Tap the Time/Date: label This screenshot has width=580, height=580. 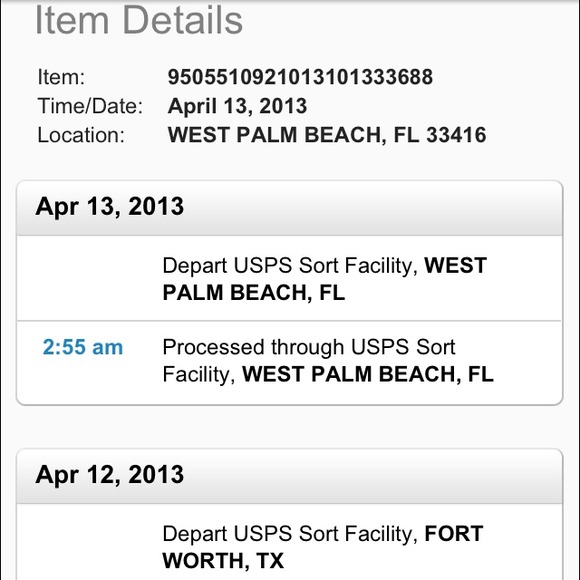pyautogui.click(x=90, y=106)
